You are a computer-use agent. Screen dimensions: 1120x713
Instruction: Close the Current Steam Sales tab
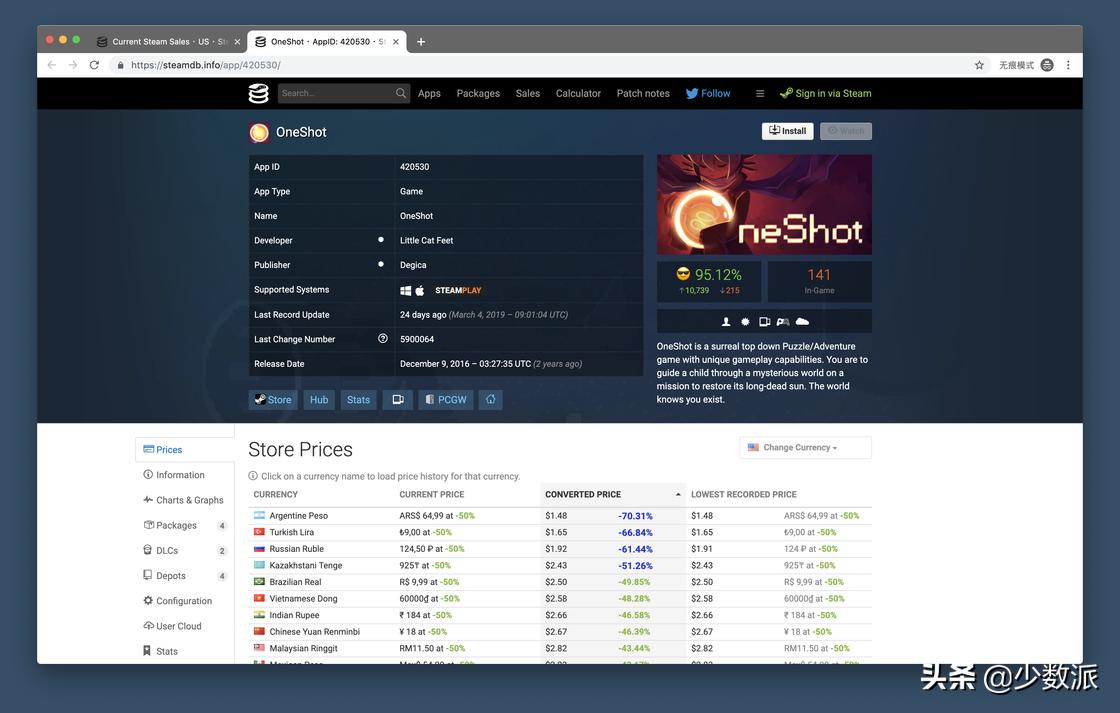click(x=237, y=42)
